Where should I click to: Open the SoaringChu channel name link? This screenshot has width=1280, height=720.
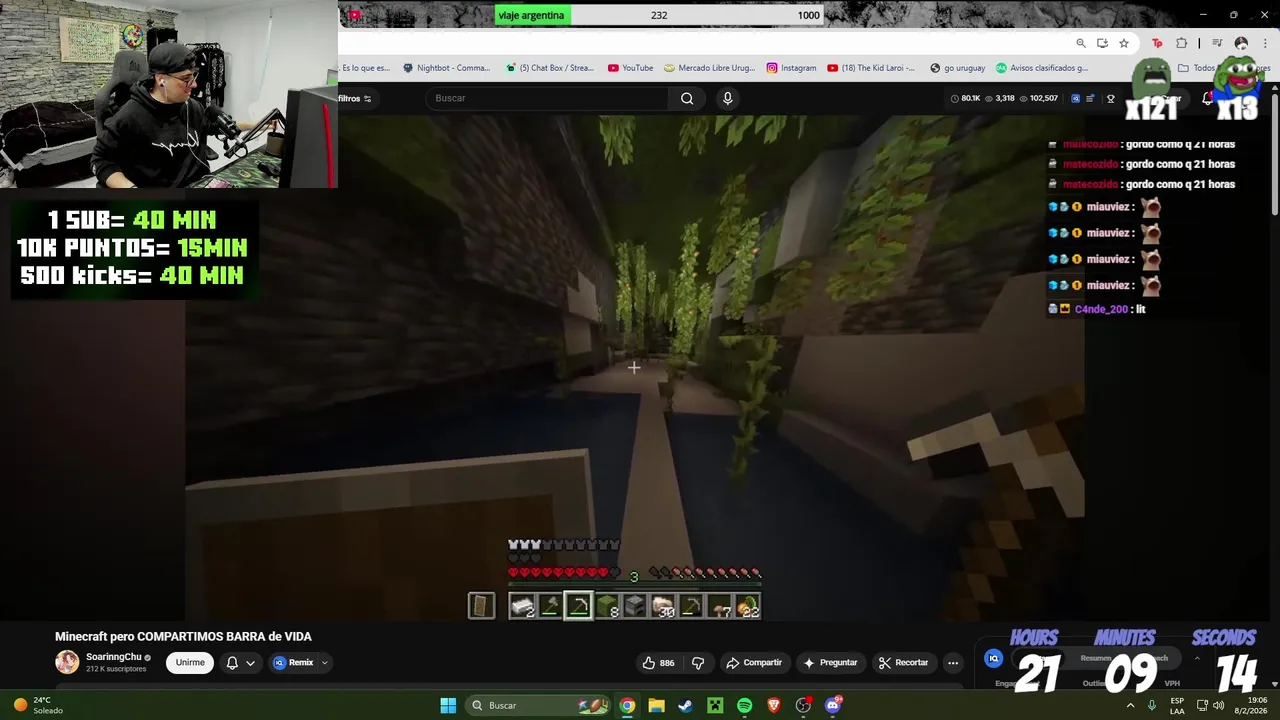[114, 657]
